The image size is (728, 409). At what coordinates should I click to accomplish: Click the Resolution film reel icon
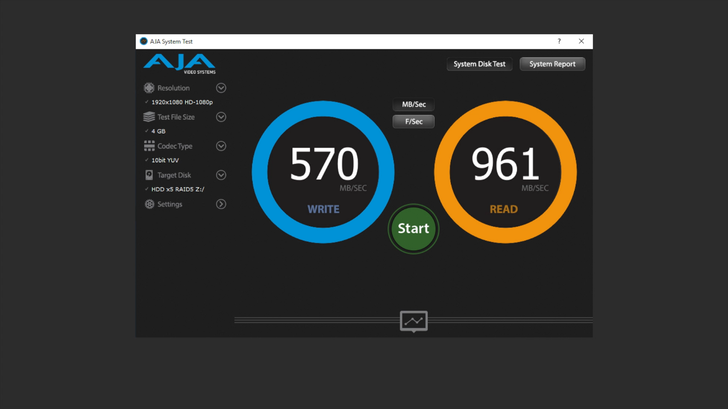coord(149,88)
